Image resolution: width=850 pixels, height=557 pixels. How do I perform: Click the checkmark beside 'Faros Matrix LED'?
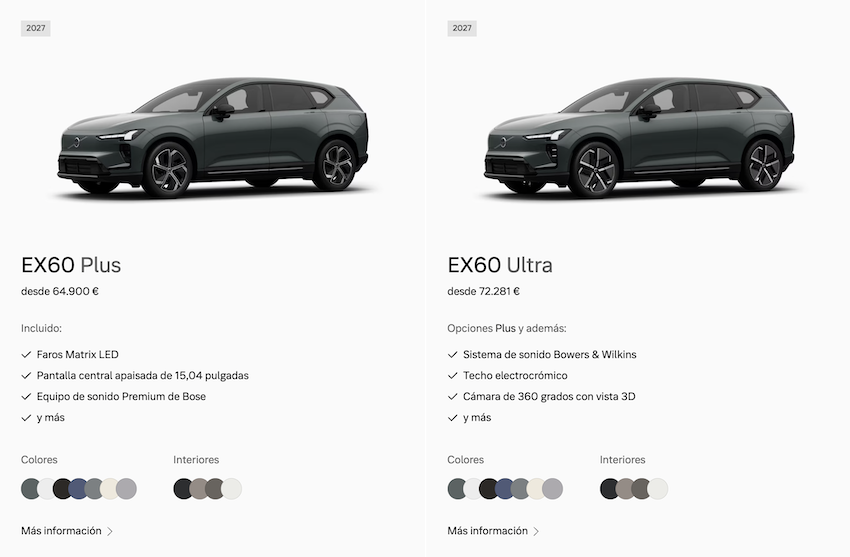tap(26, 354)
